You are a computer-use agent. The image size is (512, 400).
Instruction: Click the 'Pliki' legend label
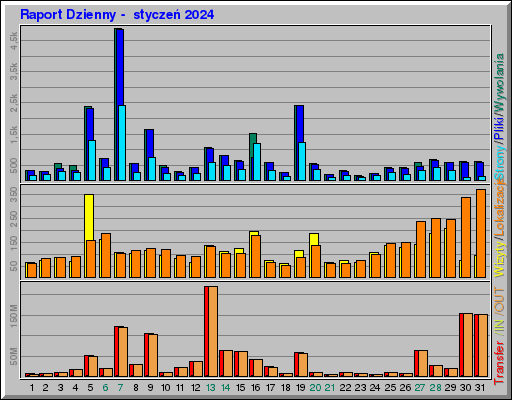coord(499,128)
